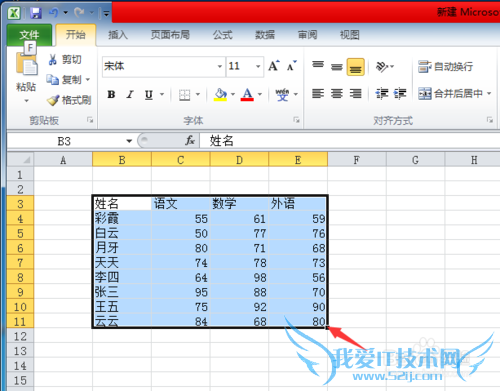Toggle italic formatting
The image size is (500, 391).
tap(130, 95)
